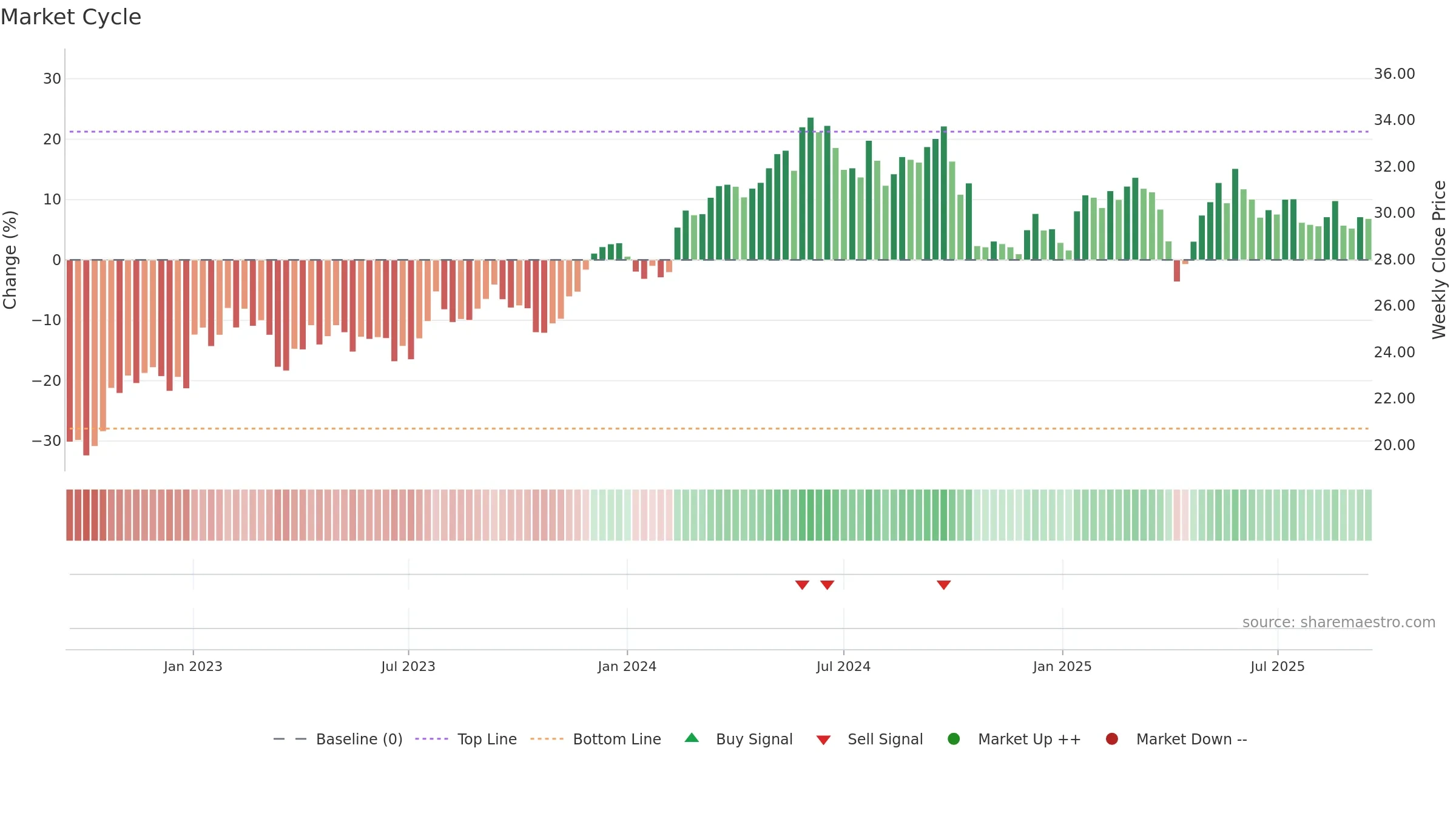Click the Baseline (0) legend entry
The image size is (1456, 819).
pos(338,739)
